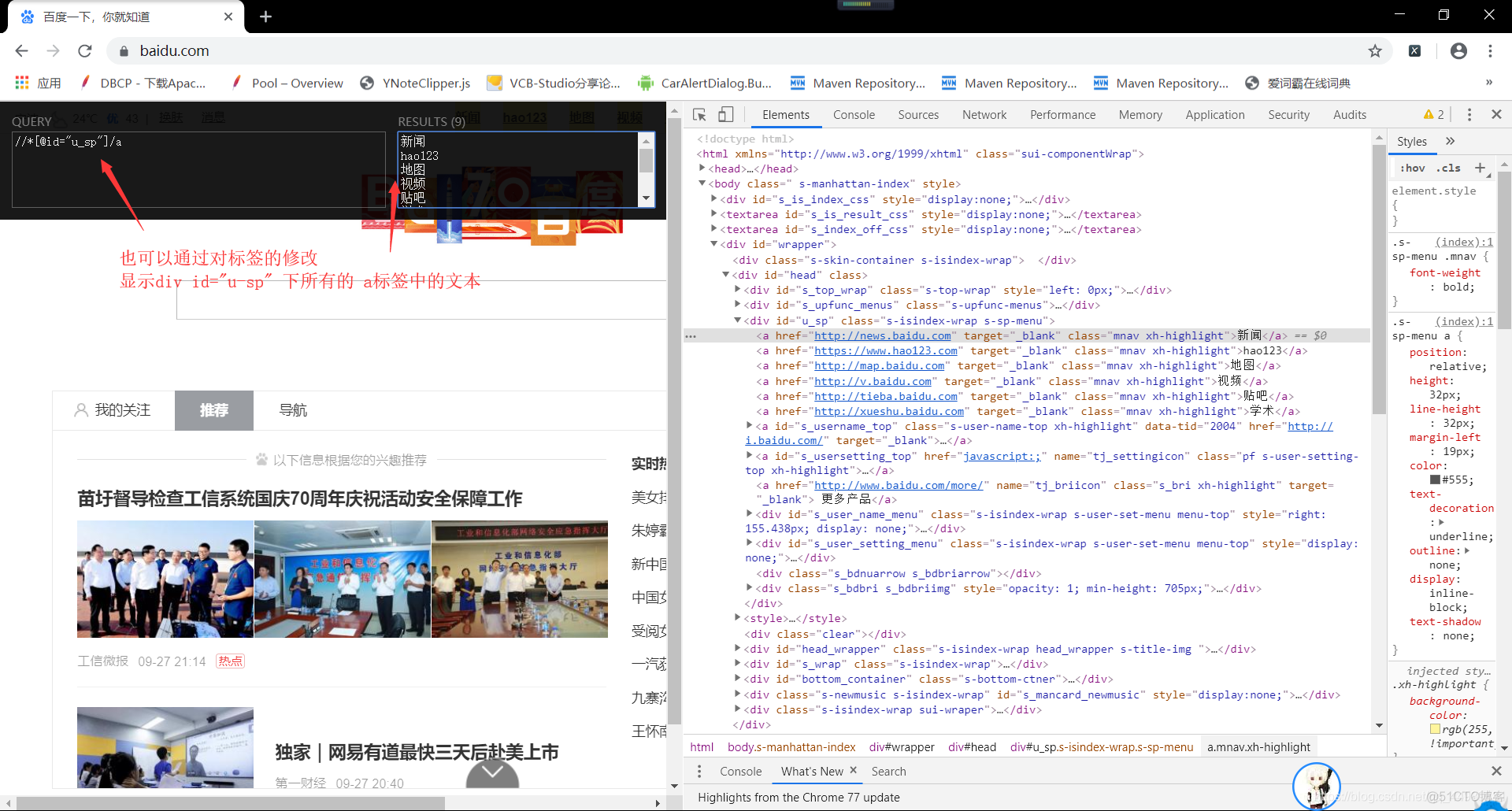Viewport: 1512px width, 811px height.
Task: Open the 网易有道 news headline
Action: pos(417,752)
